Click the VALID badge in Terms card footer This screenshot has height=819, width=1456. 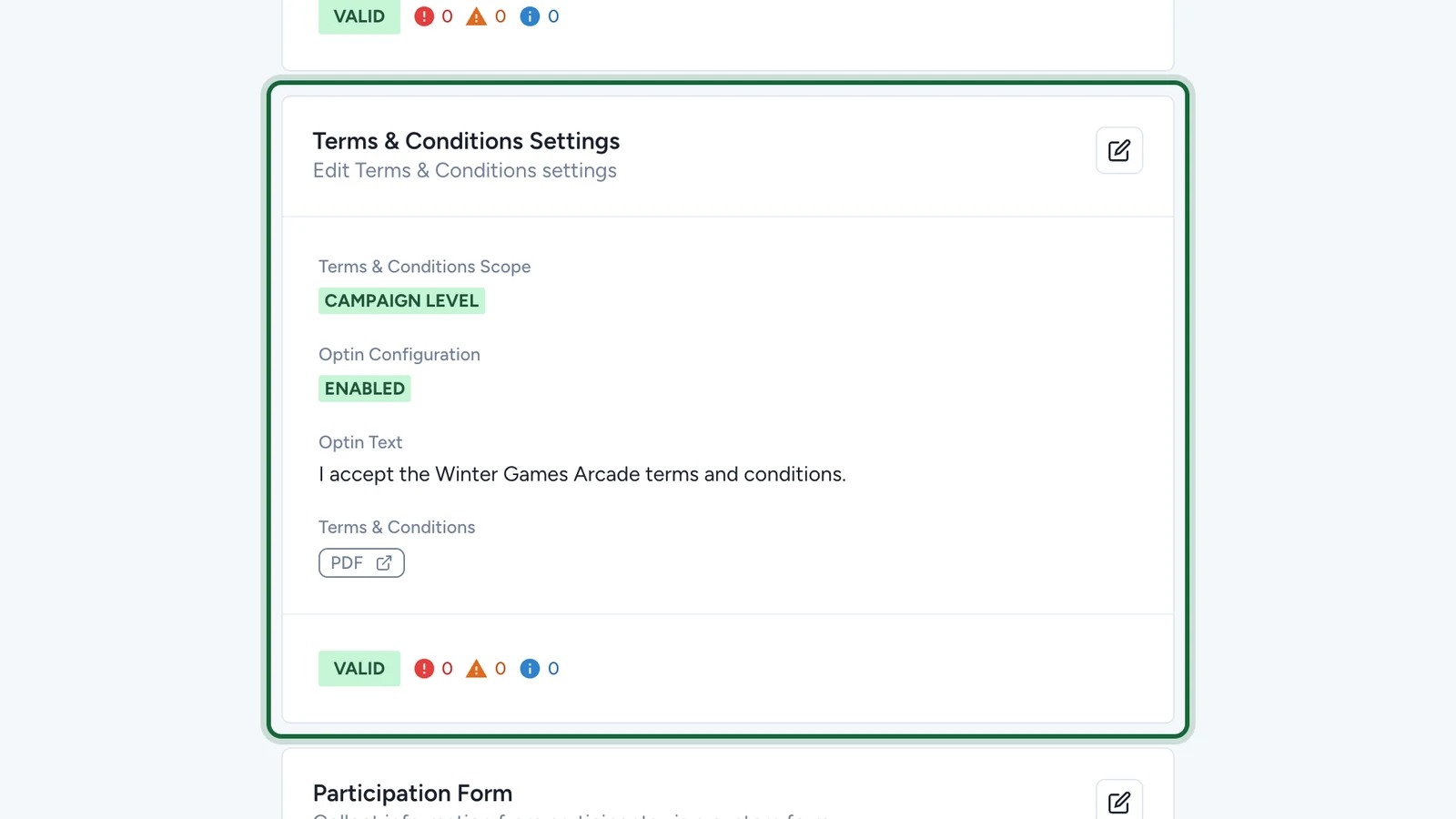tap(359, 669)
